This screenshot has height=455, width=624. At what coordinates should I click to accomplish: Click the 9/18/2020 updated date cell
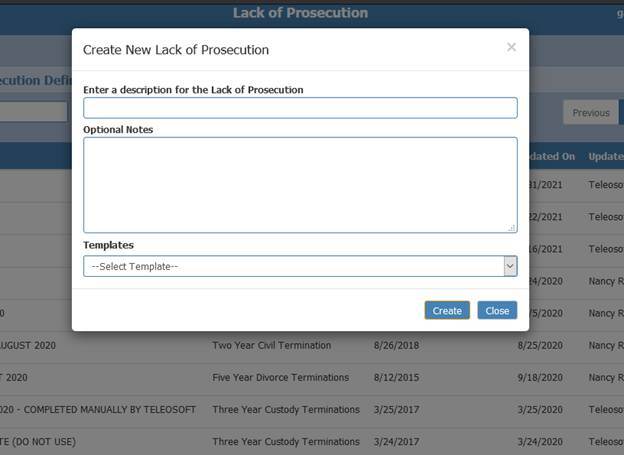pyautogui.click(x=540, y=377)
